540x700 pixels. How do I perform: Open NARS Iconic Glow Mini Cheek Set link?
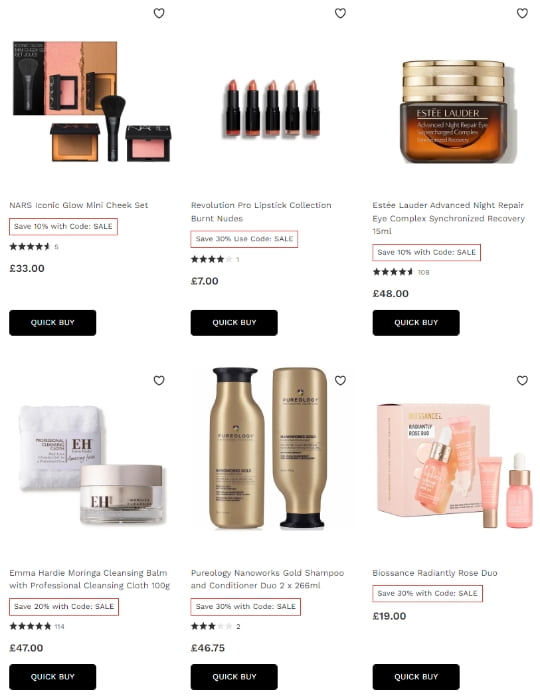pyautogui.click(x=79, y=205)
